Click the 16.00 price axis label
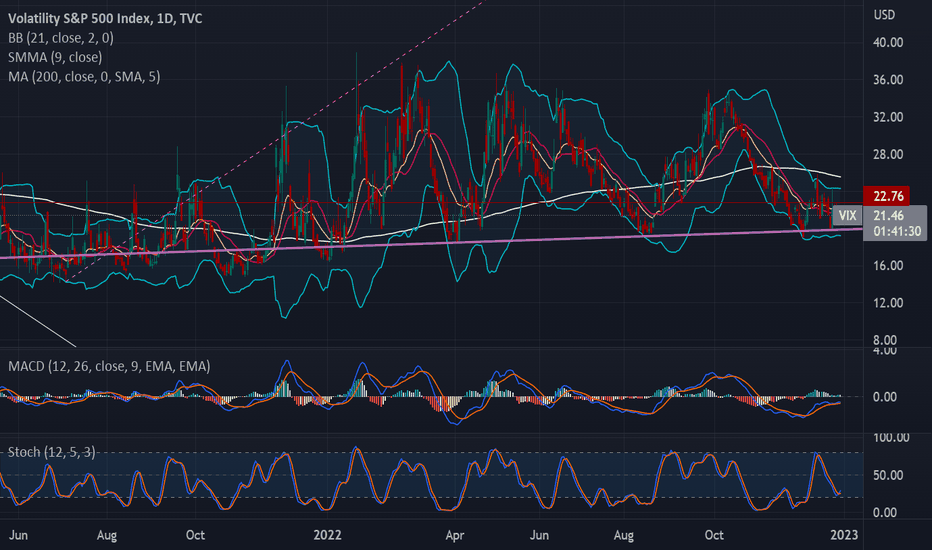Image resolution: width=932 pixels, height=550 pixels. coord(888,266)
